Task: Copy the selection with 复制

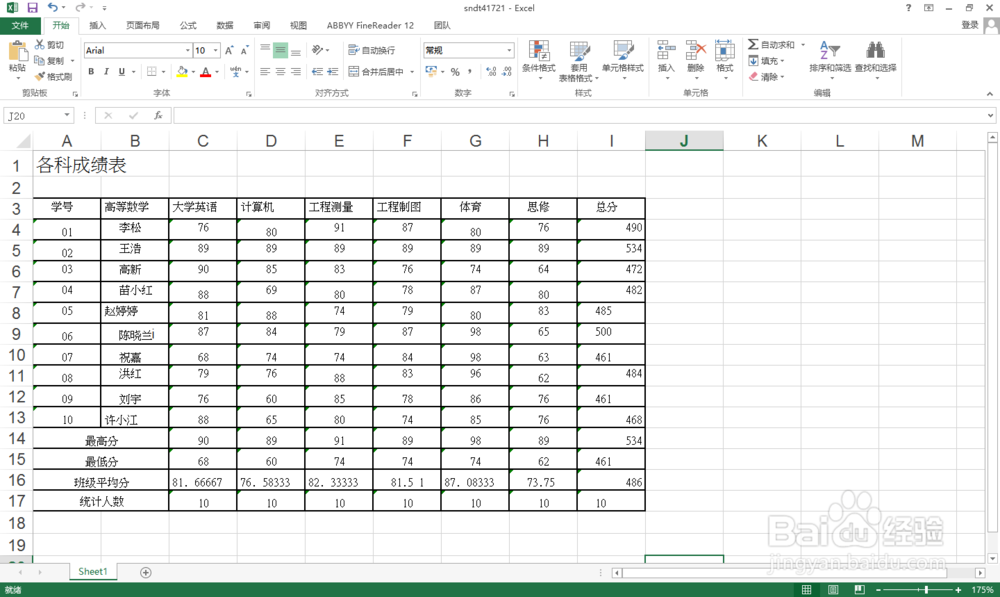Action: coord(50,61)
